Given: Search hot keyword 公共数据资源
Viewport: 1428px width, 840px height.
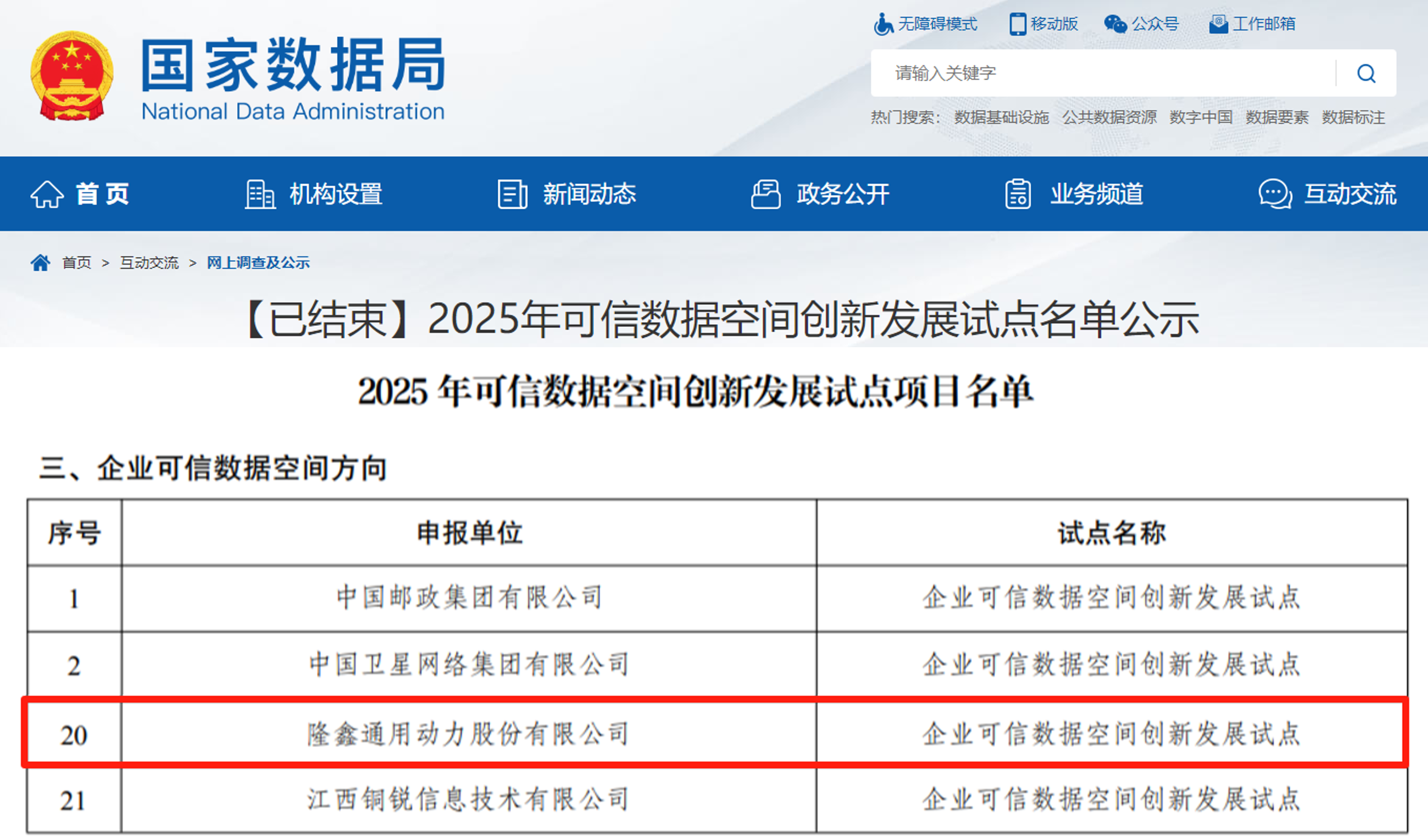Looking at the screenshot, I should click(1109, 117).
